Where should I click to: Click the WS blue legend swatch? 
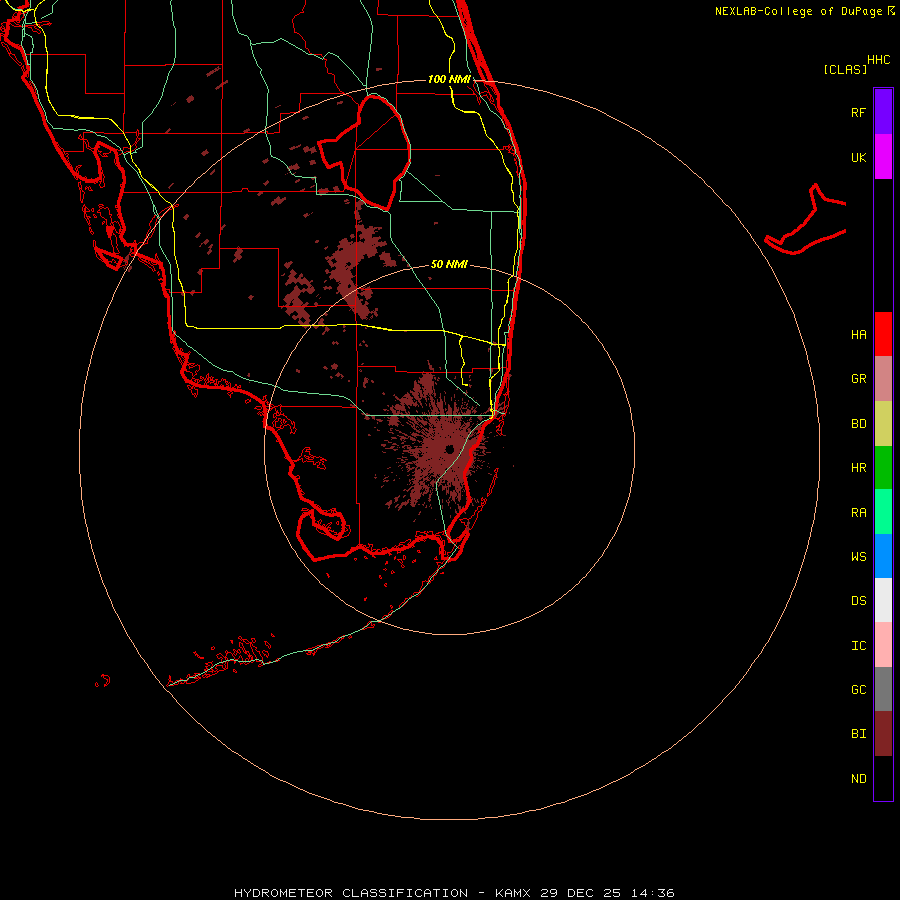coord(883,556)
